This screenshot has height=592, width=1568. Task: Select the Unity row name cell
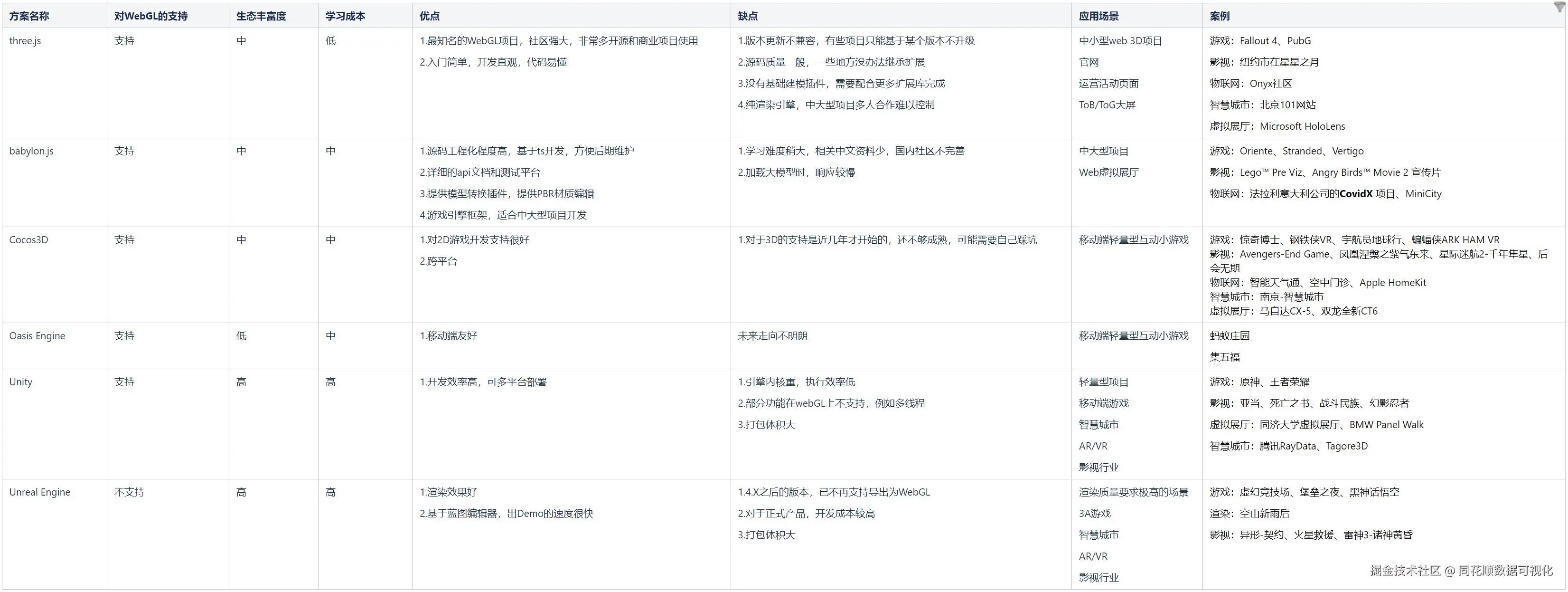point(21,382)
